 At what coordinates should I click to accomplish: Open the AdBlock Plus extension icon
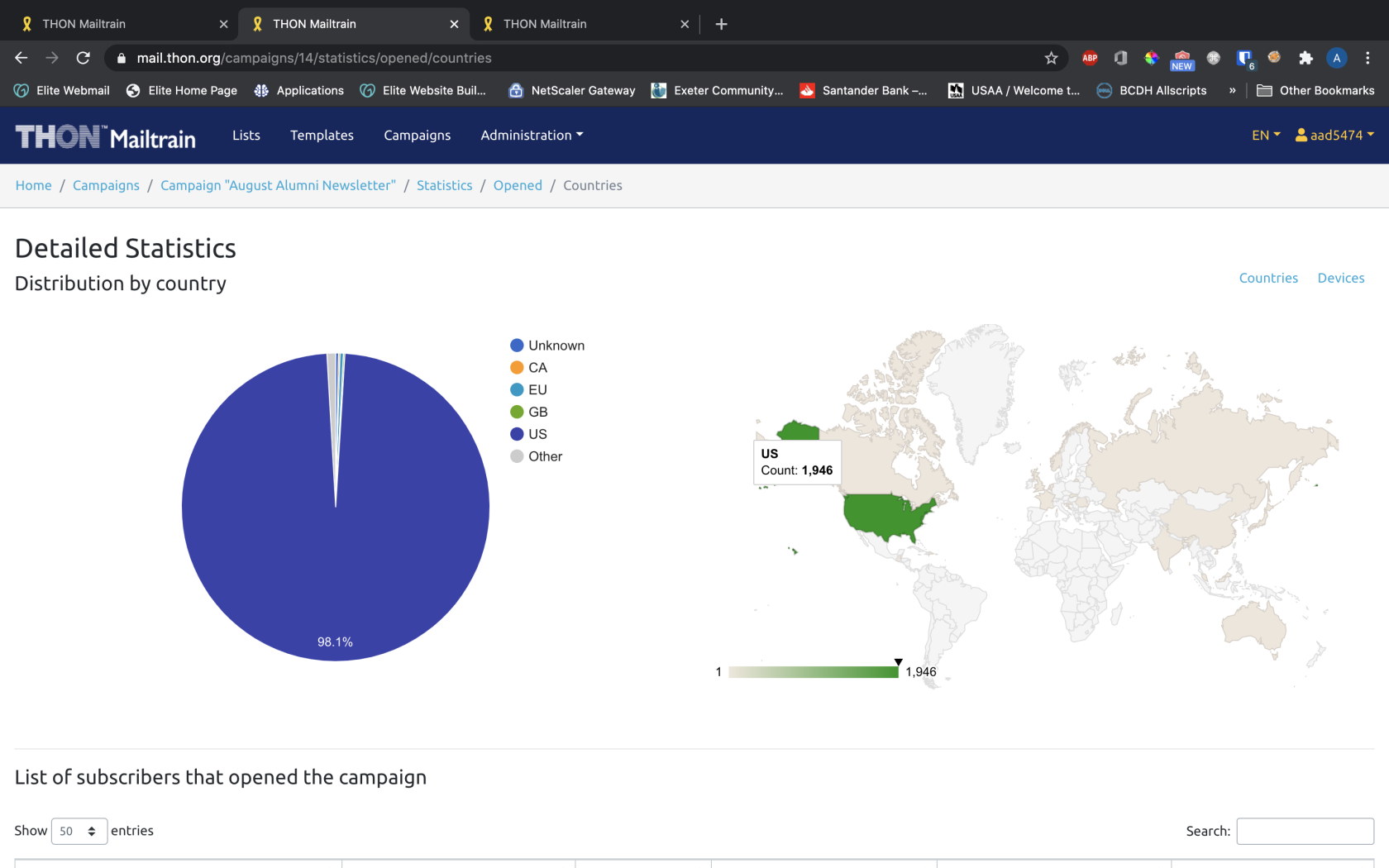click(x=1090, y=58)
